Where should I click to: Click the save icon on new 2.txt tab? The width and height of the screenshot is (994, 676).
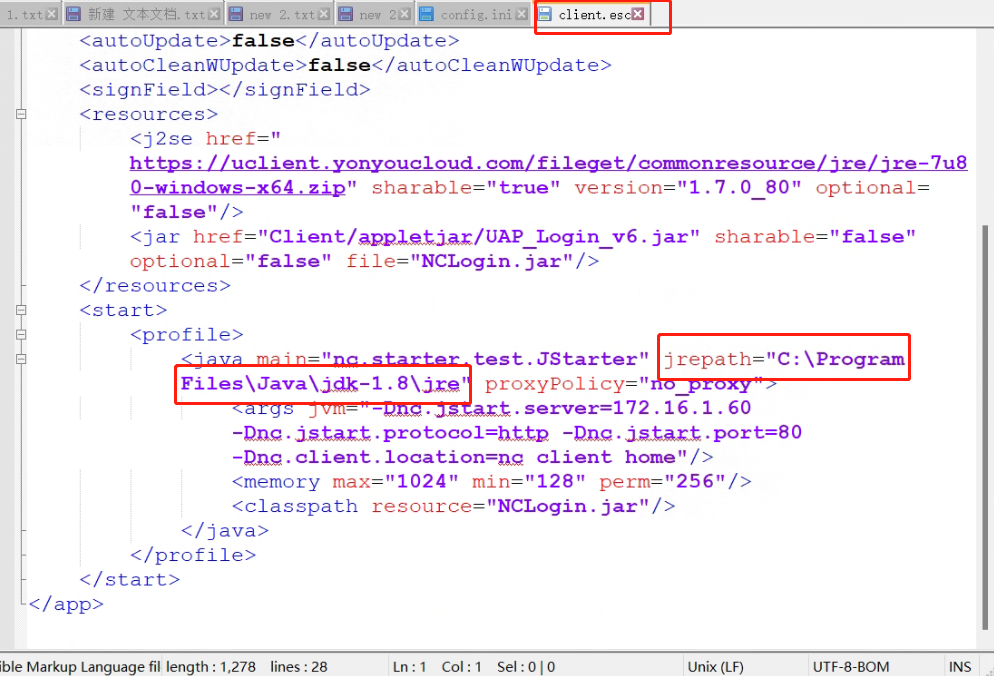(x=235, y=15)
